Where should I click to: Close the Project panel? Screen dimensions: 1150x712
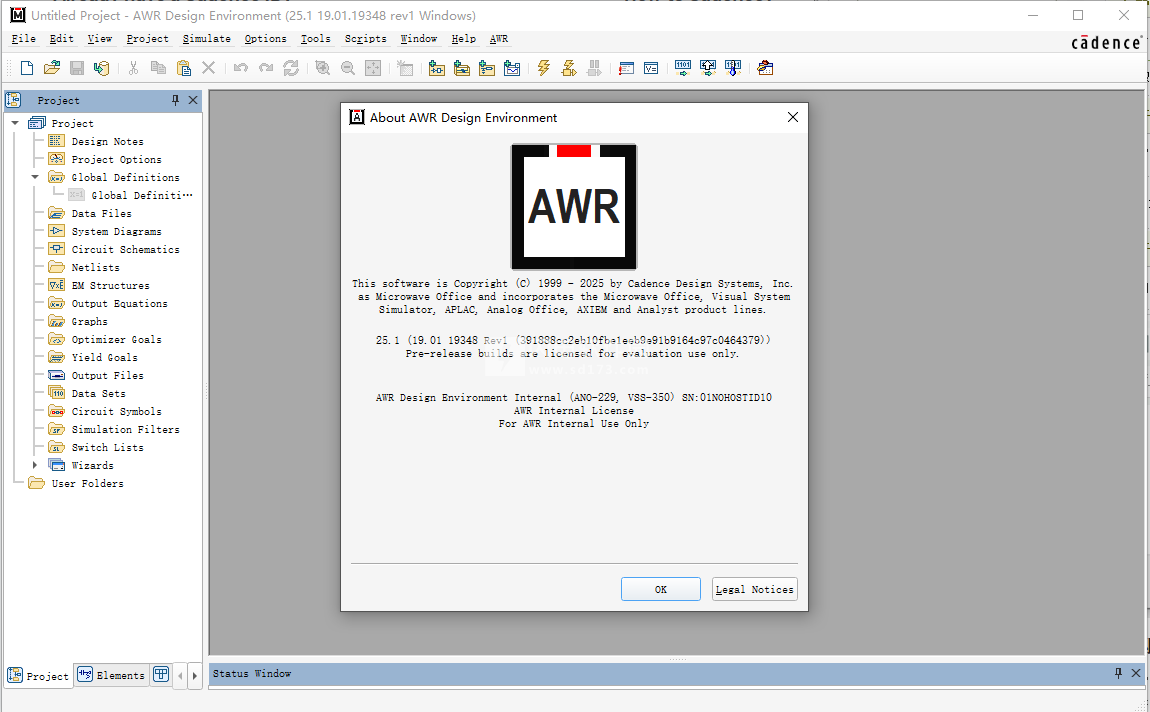tap(193, 100)
